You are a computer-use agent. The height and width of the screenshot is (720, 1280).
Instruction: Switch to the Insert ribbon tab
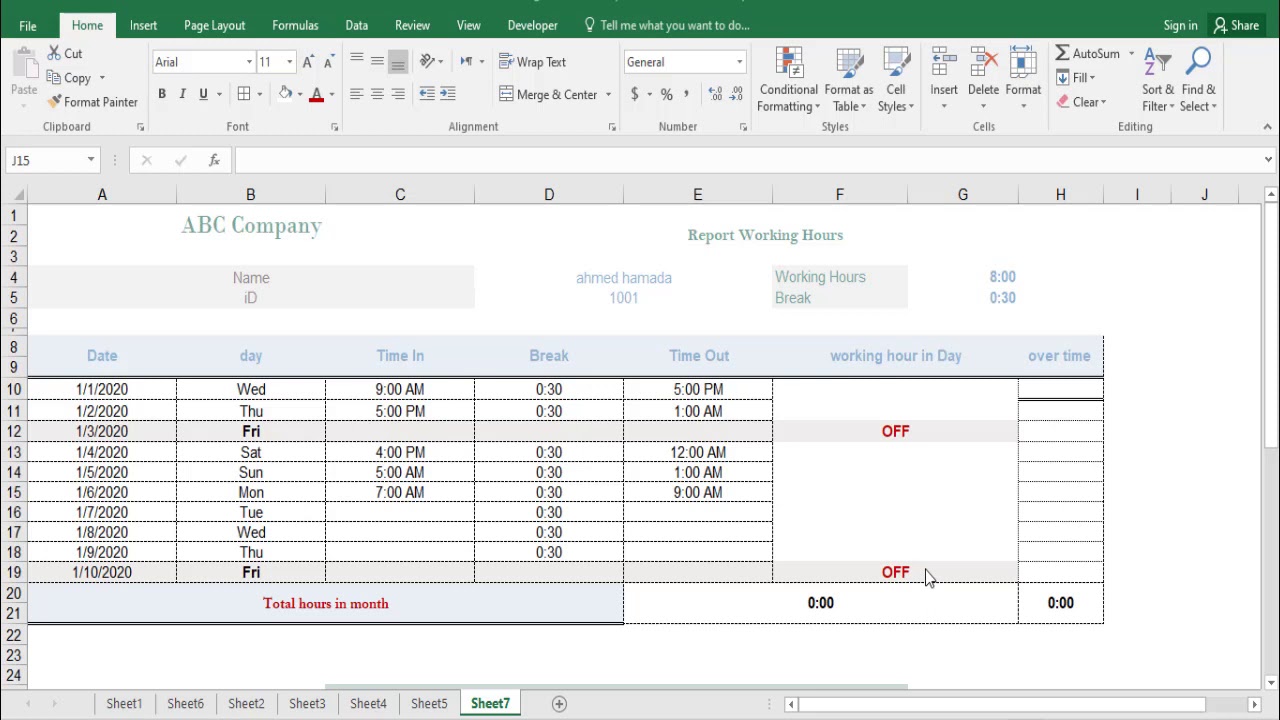[143, 25]
